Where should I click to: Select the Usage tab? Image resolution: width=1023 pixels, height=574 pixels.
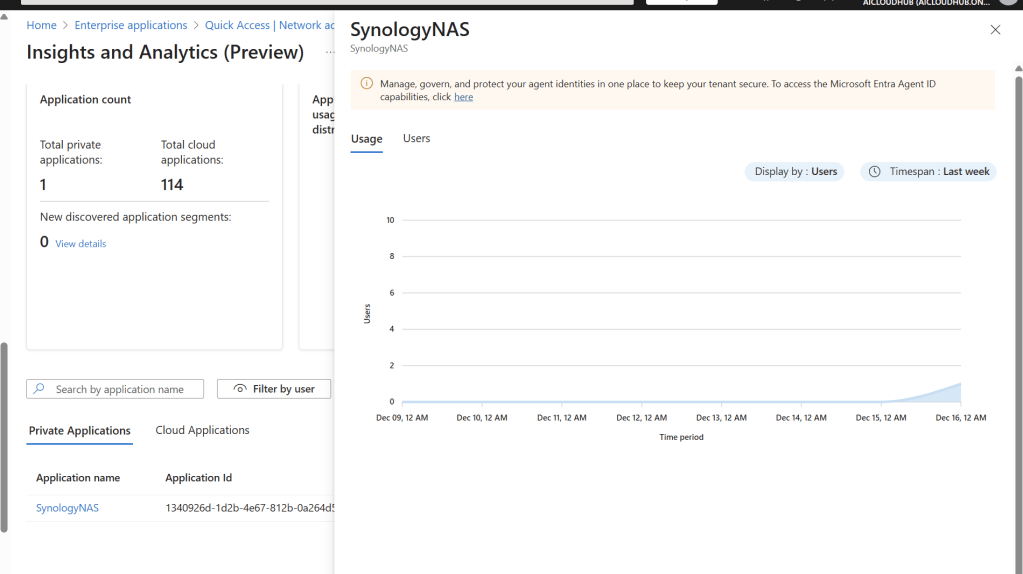click(366, 139)
